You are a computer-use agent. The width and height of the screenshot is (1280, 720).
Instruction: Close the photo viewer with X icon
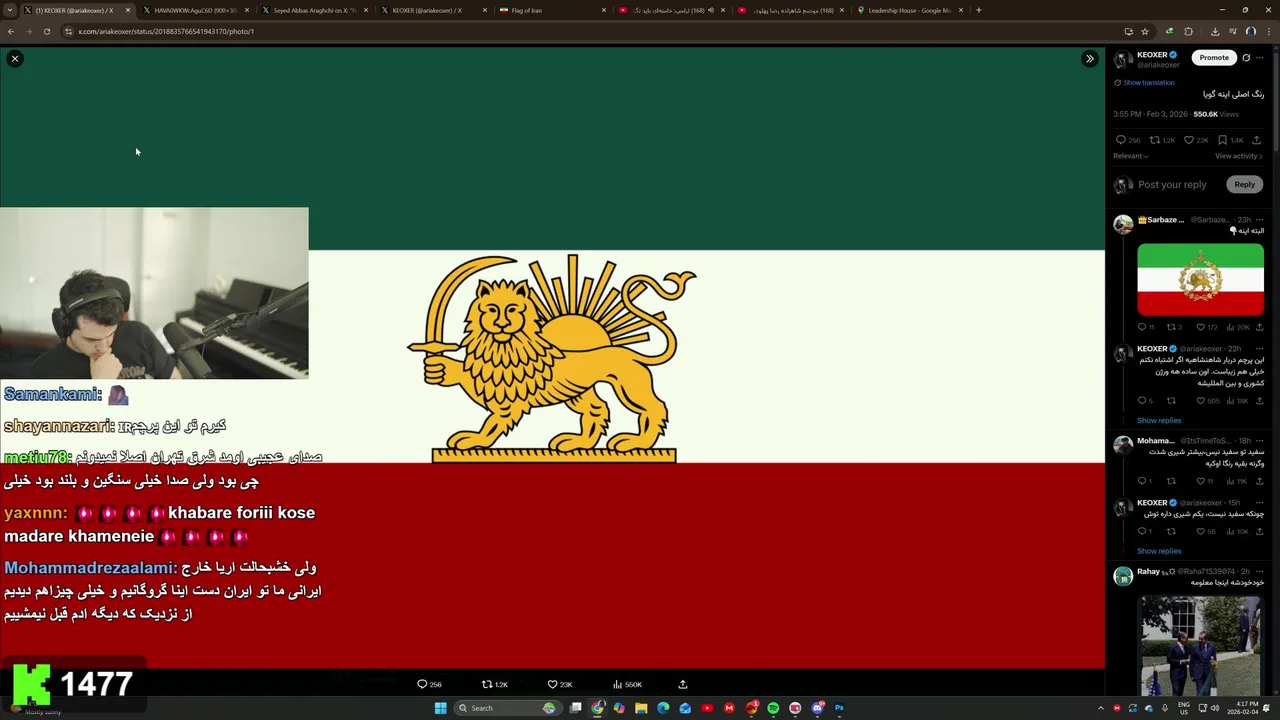click(15, 59)
